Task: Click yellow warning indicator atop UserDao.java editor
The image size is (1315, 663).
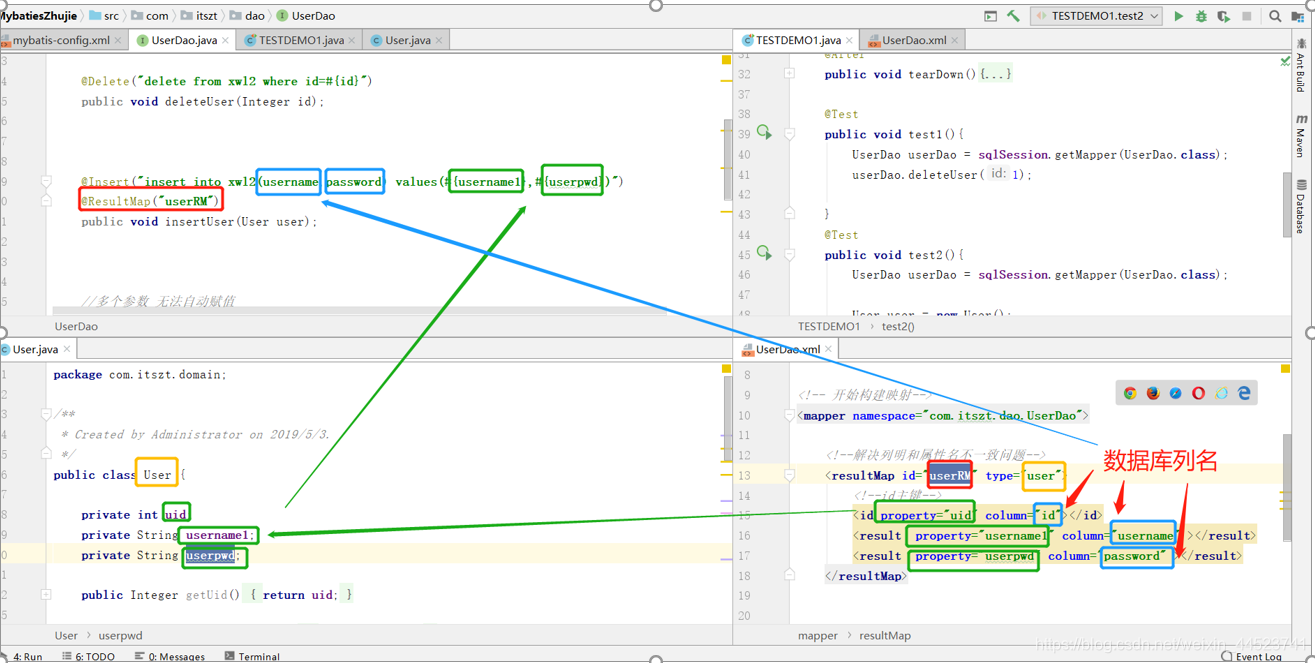Action: click(726, 61)
